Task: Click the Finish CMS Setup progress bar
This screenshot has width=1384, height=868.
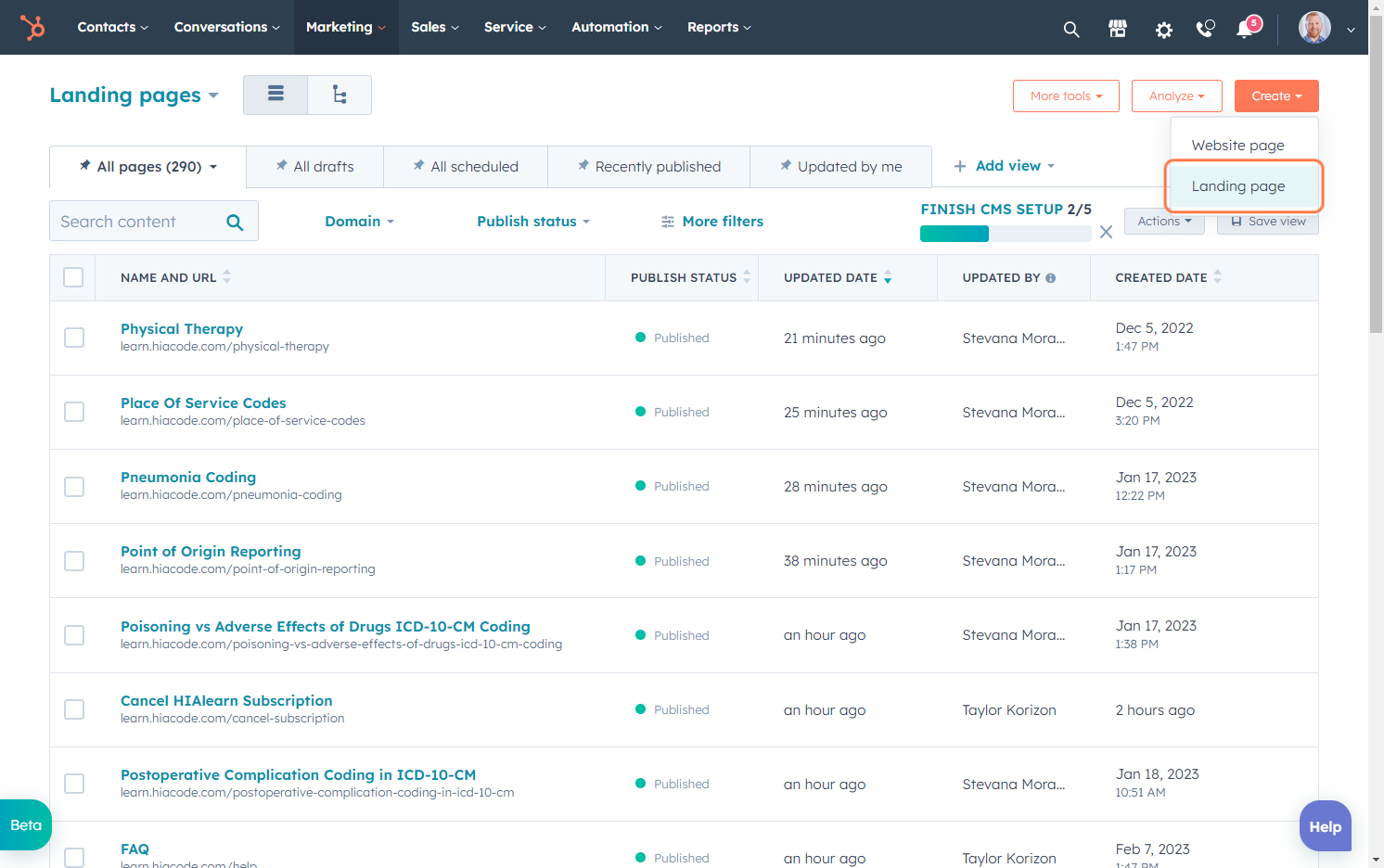Action: click(x=1006, y=235)
